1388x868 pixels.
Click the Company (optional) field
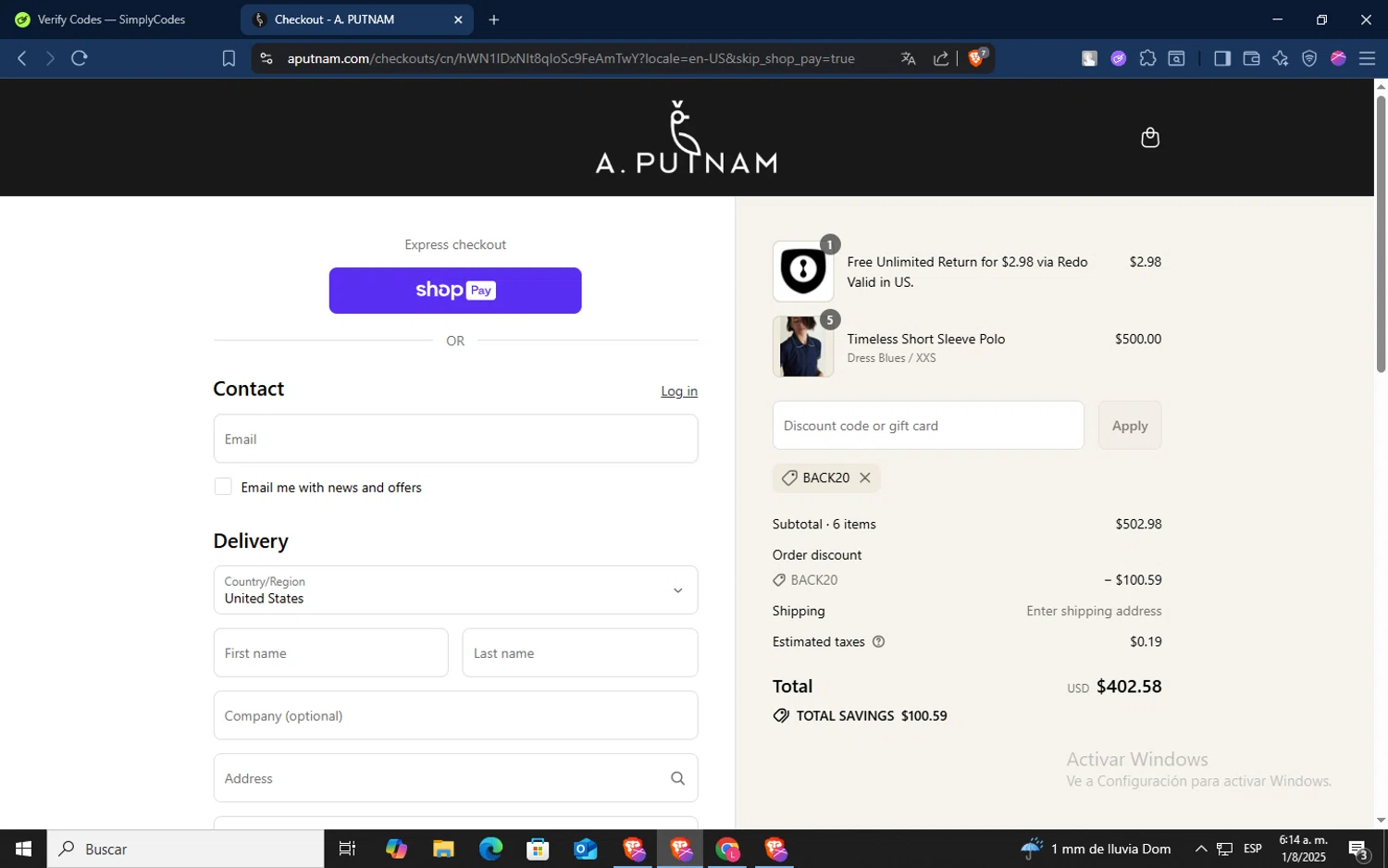[455, 715]
